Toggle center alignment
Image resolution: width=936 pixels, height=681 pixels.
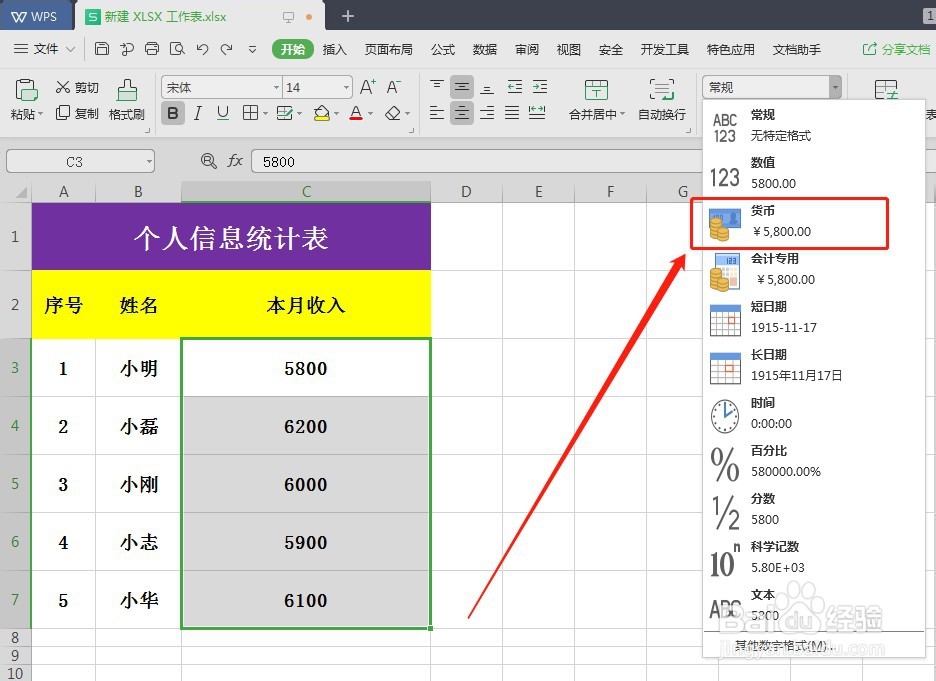(x=462, y=113)
